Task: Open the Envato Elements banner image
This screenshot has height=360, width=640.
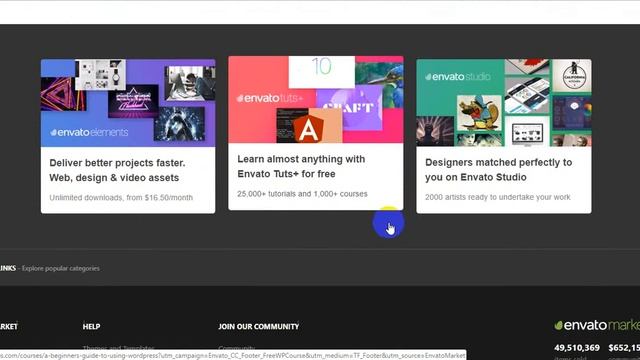Action: click(128, 103)
